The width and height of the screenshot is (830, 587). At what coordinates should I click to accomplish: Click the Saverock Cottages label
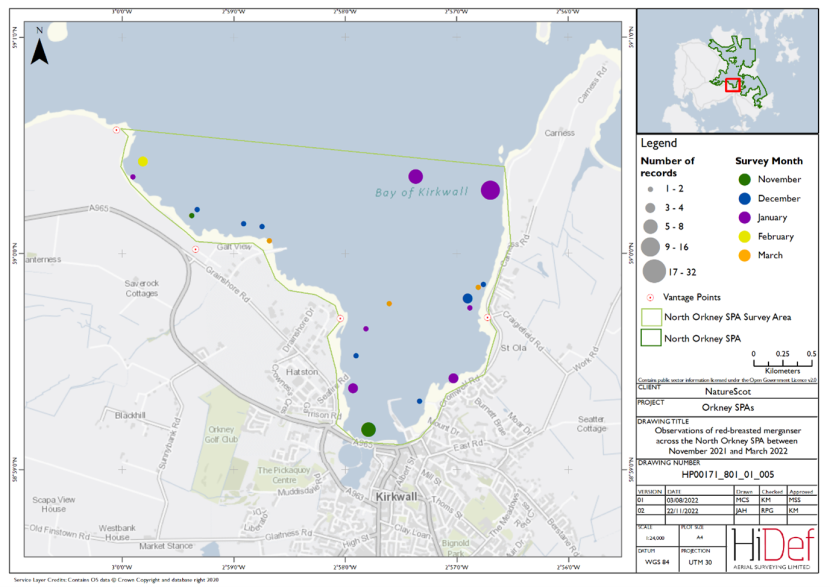141,288
